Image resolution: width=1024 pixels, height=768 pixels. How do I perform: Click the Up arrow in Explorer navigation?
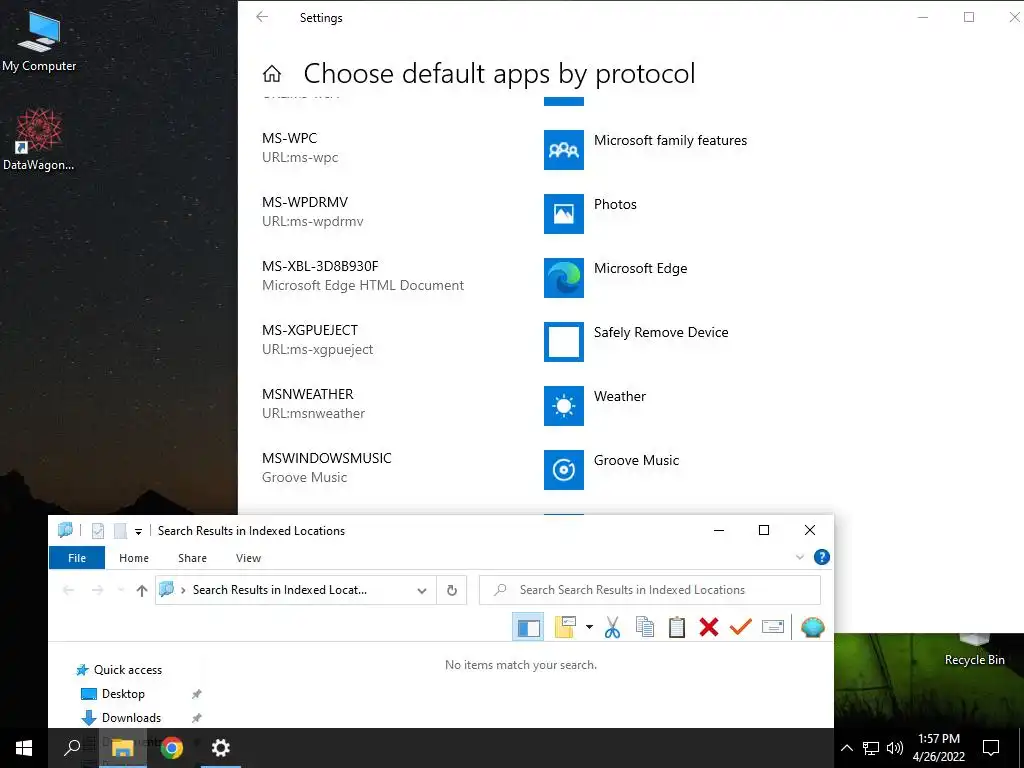(x=142, y=590)
